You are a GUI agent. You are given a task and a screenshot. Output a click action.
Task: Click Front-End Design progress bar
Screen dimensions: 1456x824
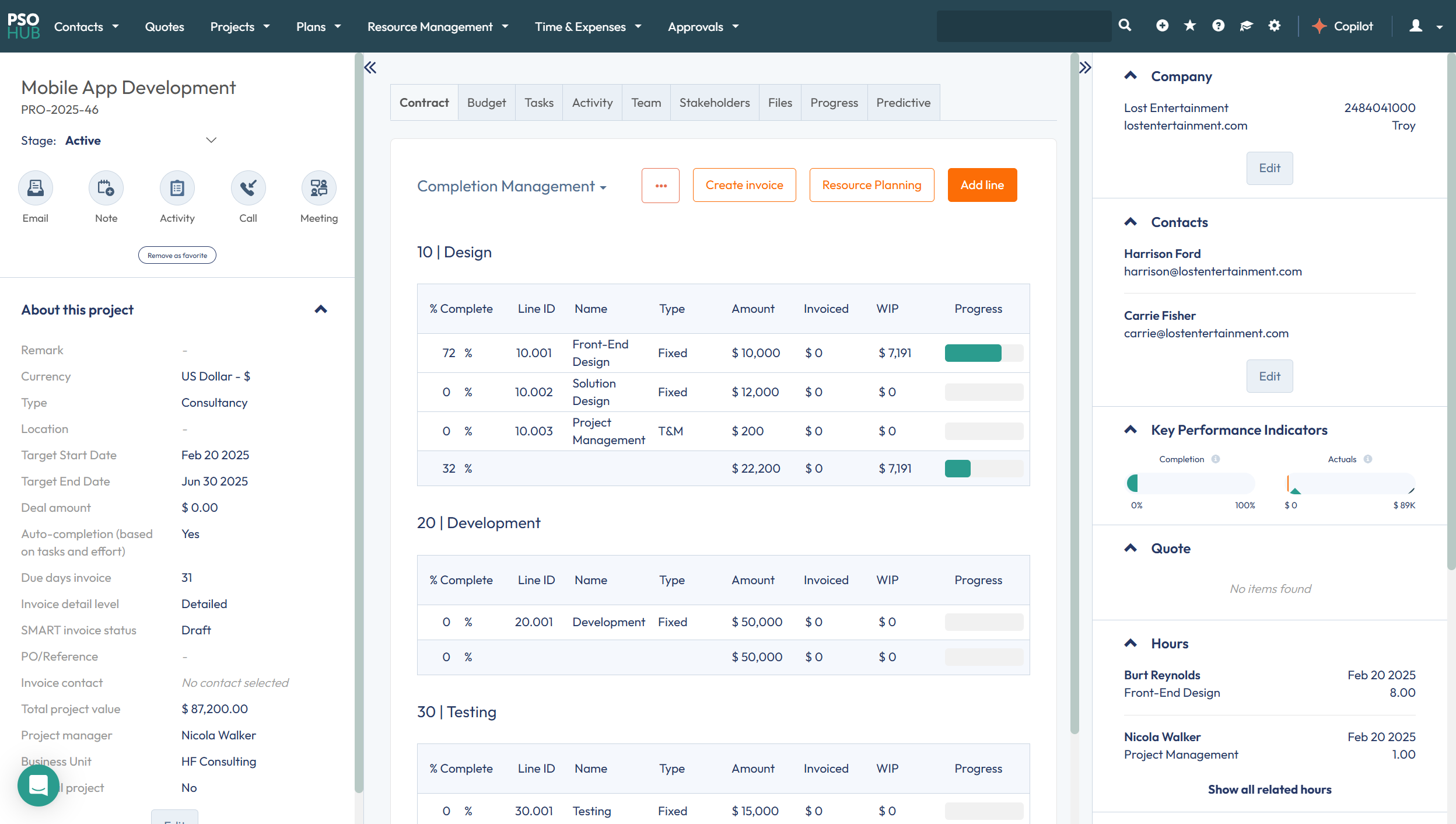pyautogui.click(x=984, y=353)
